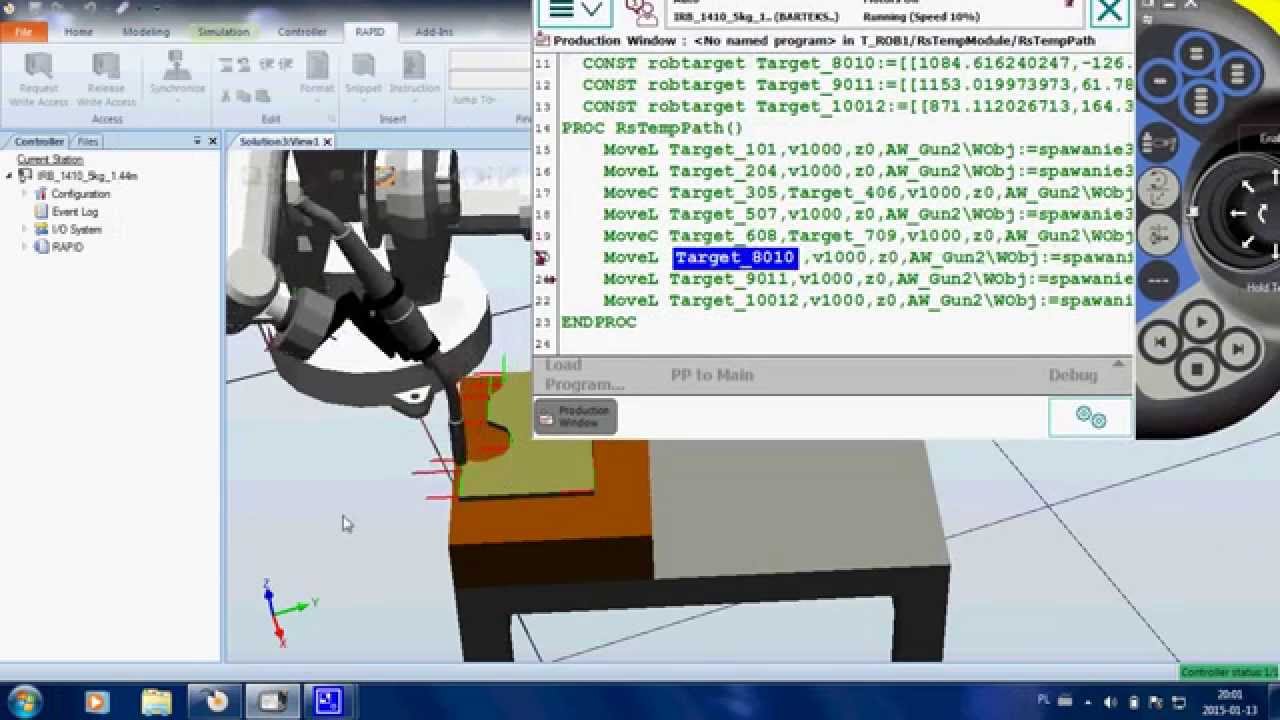Click the Step Backward button on FlexPendant
The height and width of the screenshot is (720, 1280).
pos(1161,343)
